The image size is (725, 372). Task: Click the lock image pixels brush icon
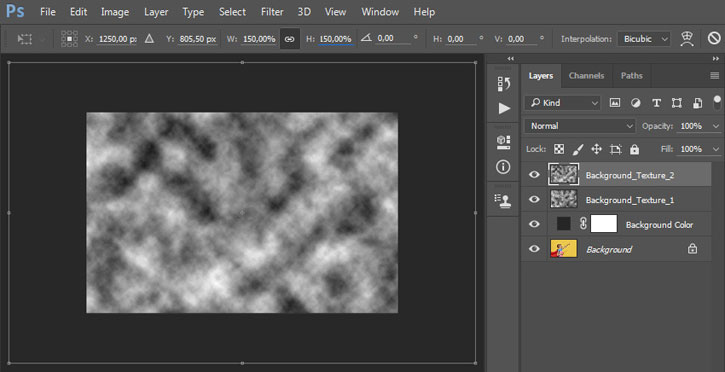click(578, 149)
